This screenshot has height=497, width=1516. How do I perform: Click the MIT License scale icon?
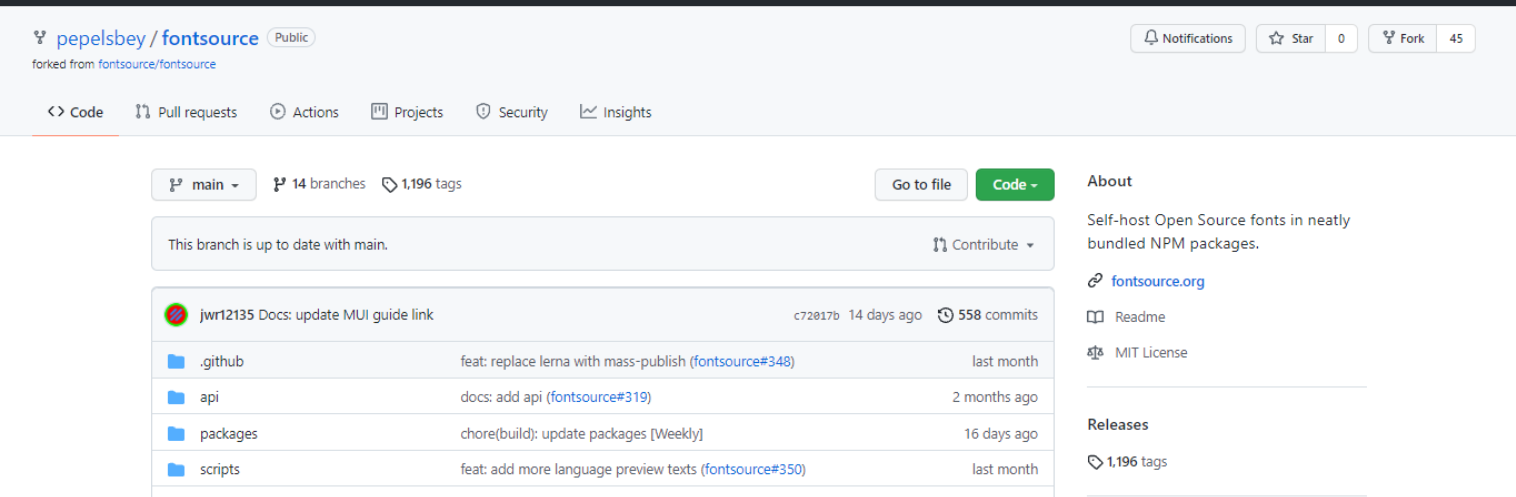[x=1095, y=352]
